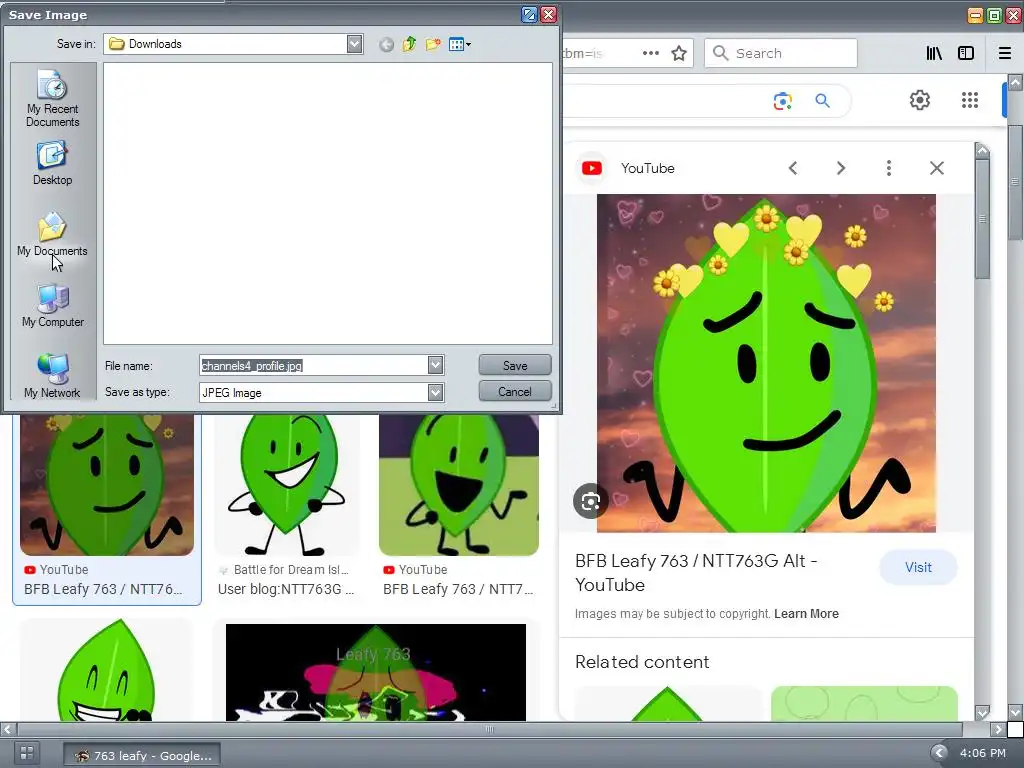Open page actions three-dot menu in the address bar
The image size is (1024, 768).
(650, 53)
